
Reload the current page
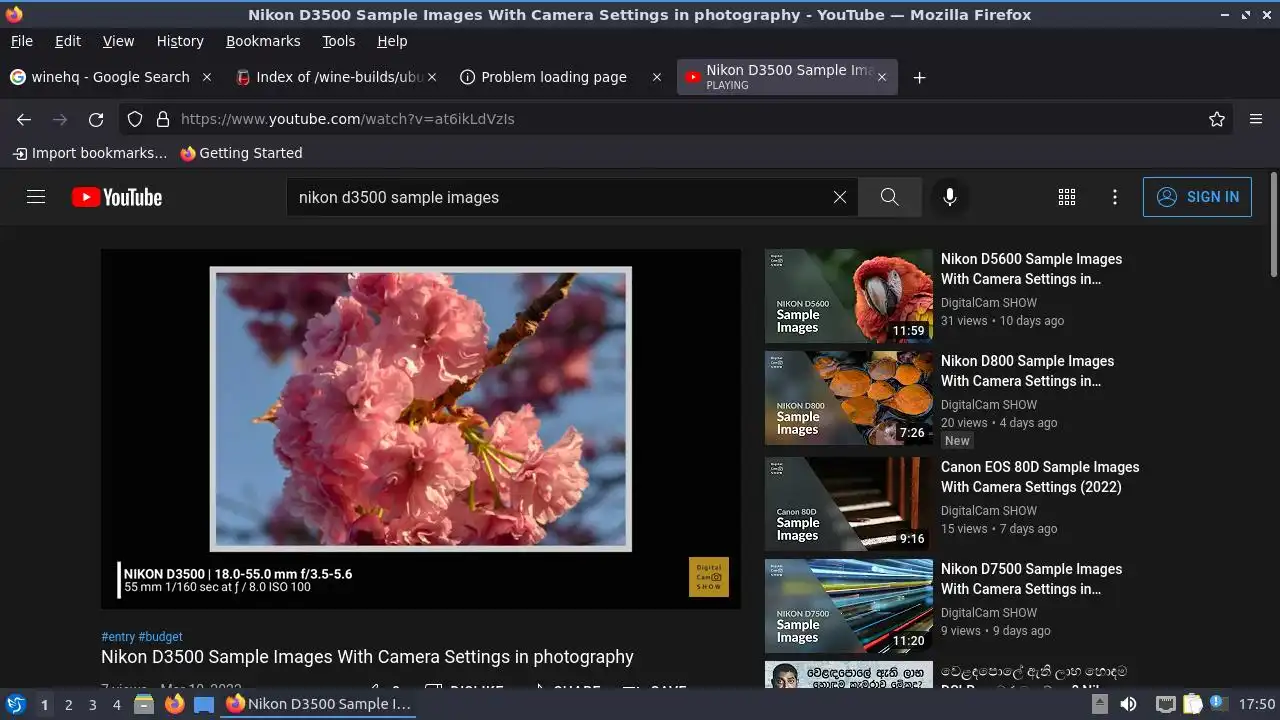(x=96, y=119)
